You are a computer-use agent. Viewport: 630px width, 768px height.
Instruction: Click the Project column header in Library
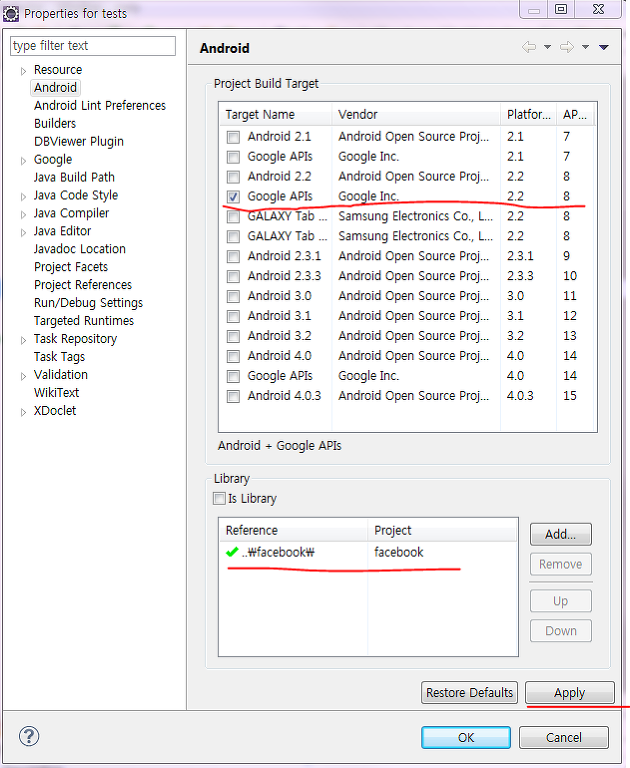(443, 530)
